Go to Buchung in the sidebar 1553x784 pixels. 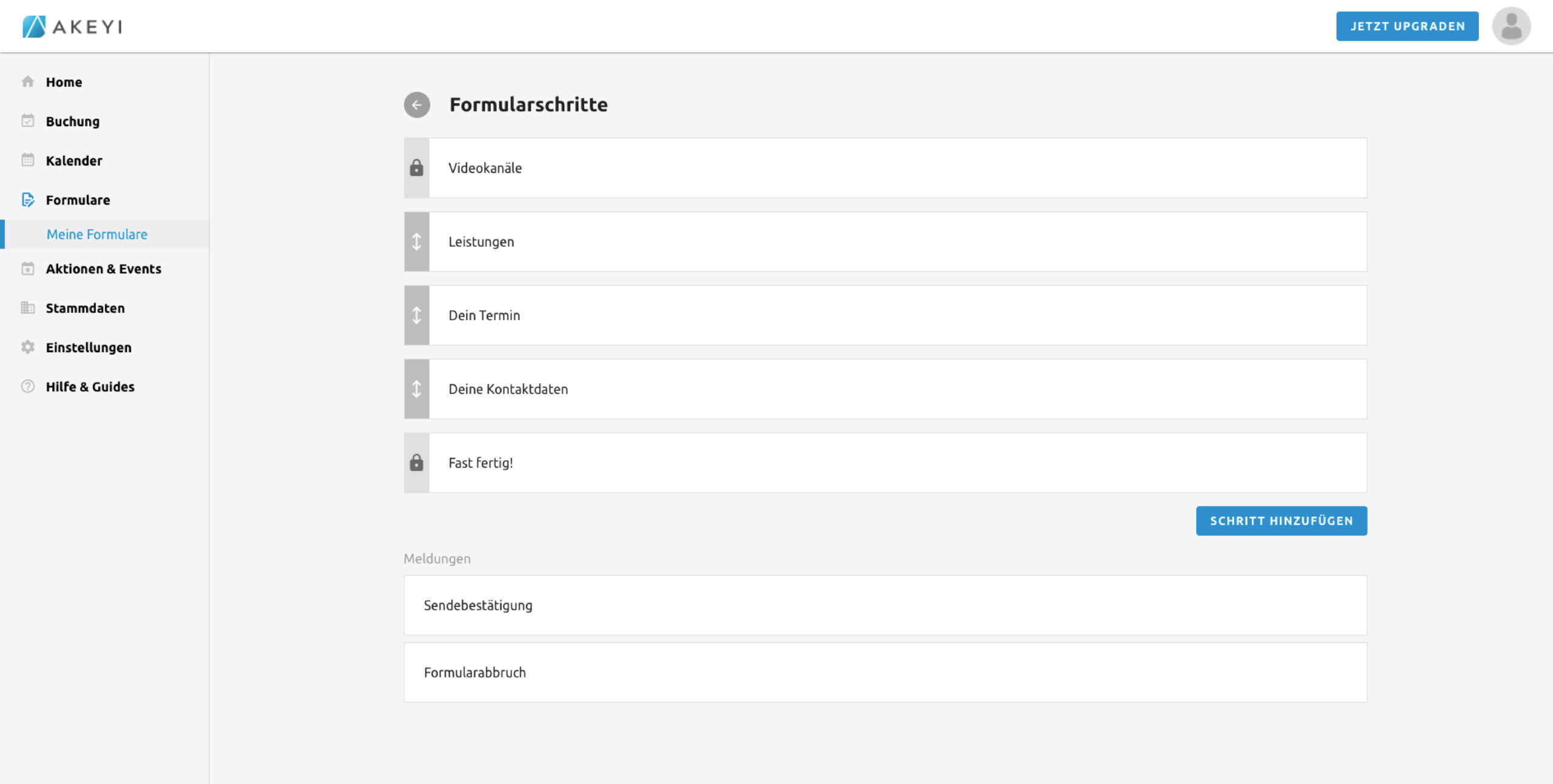click(x=72, y=121)
